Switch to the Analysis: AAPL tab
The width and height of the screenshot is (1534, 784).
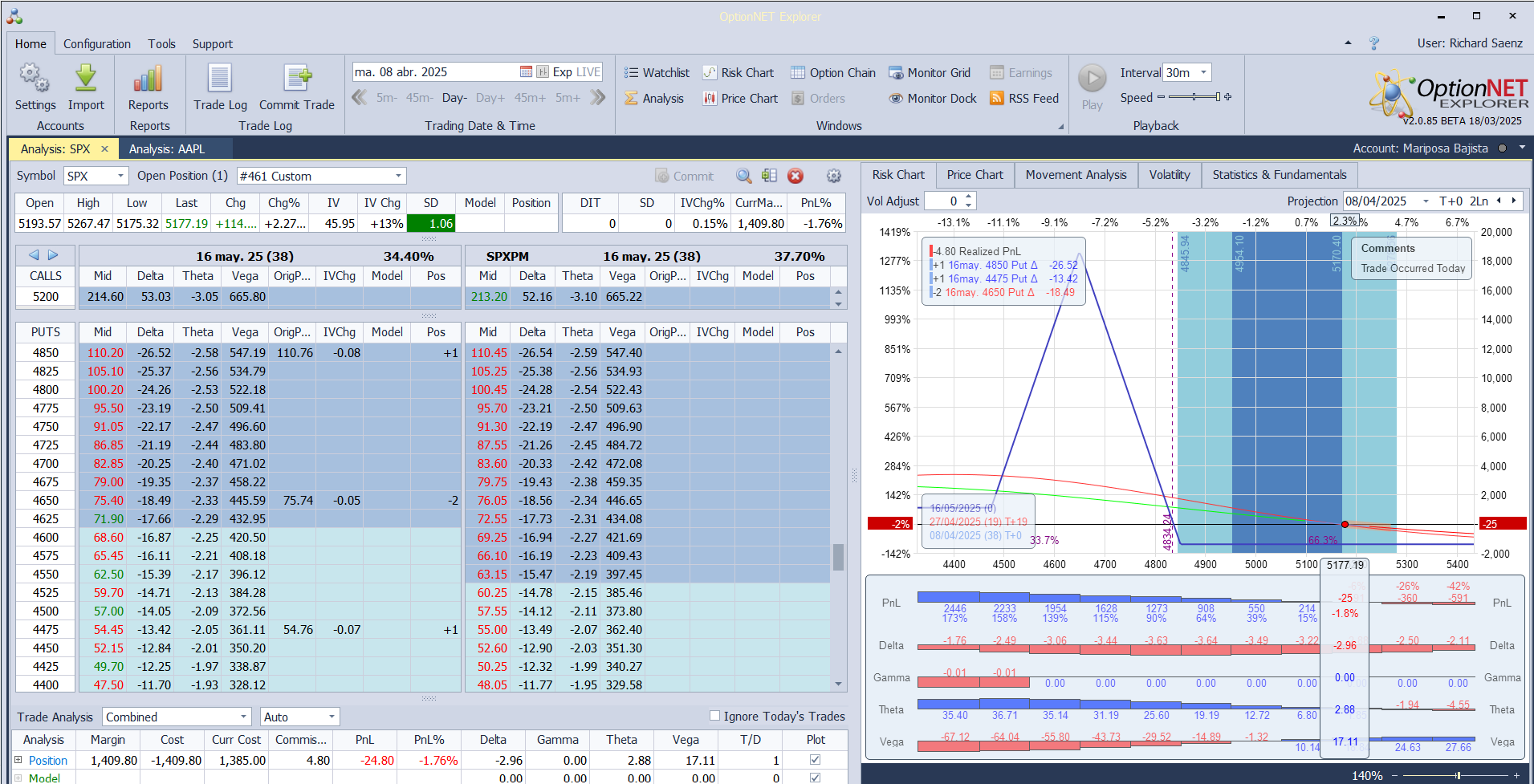click(x=167, y=148)
